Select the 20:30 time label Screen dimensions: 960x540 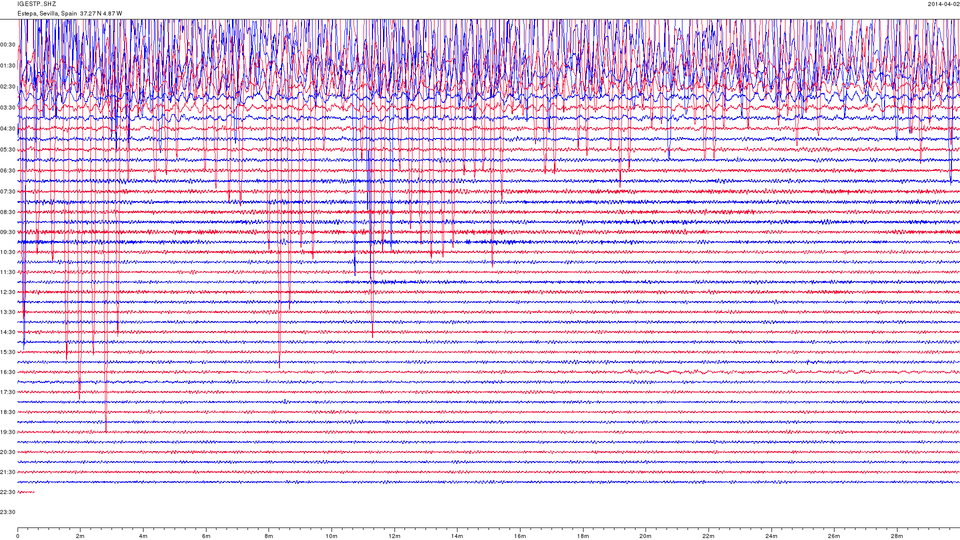tap(8, 452)
